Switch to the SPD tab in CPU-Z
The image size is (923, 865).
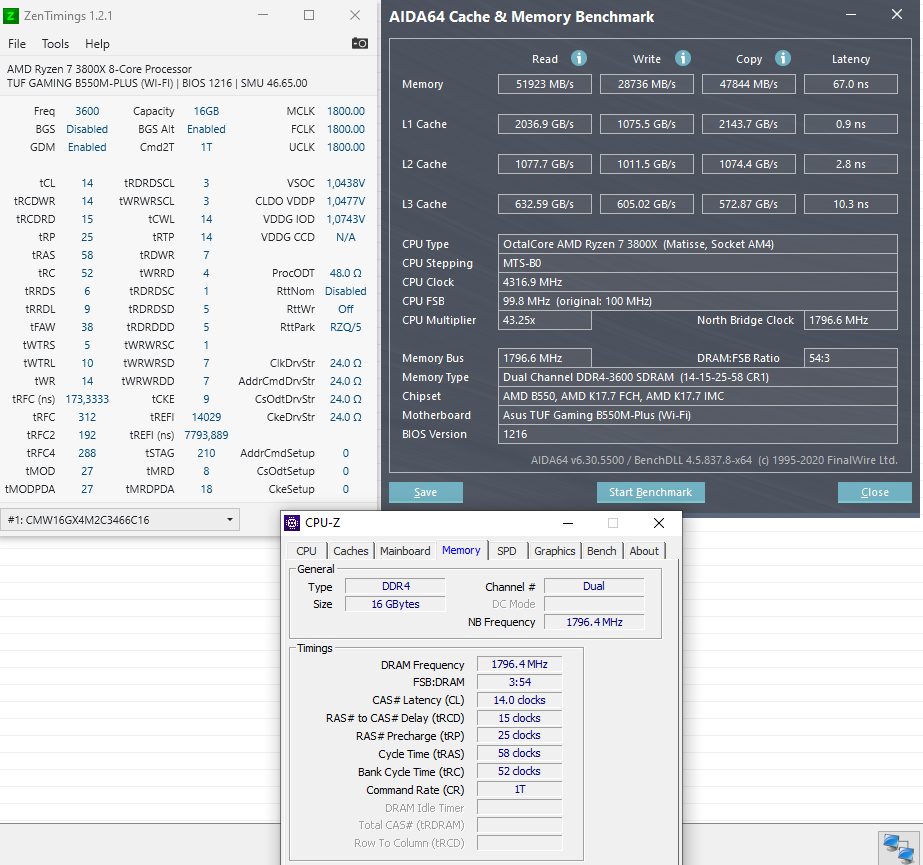click(507, 551)
